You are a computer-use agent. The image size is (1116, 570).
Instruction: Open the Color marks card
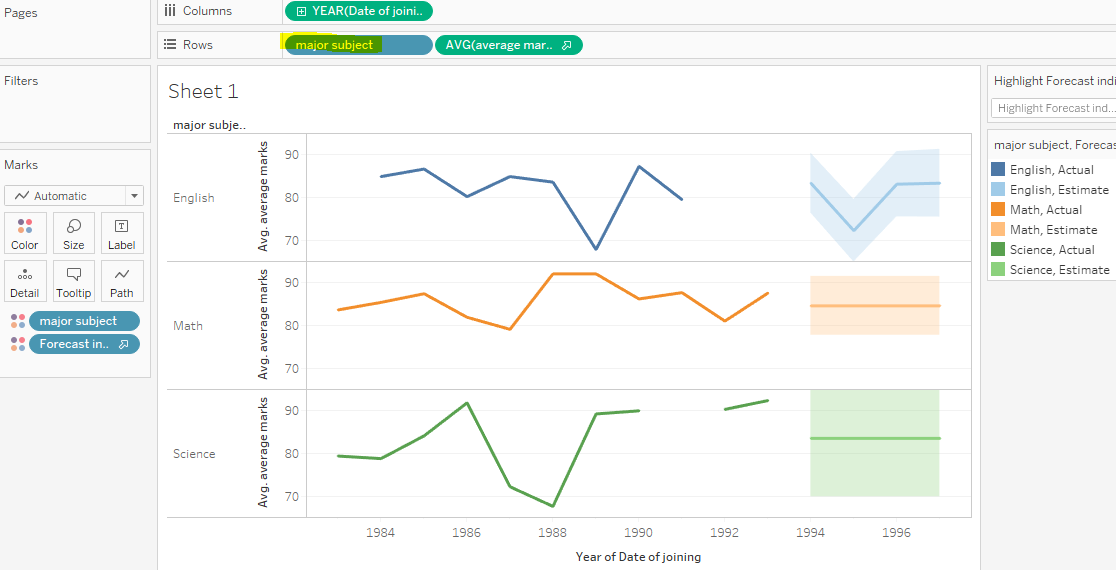[24, 233]
